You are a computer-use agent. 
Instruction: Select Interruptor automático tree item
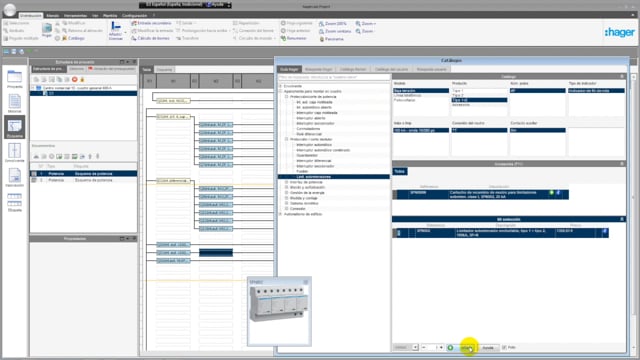tap(314, 144)
